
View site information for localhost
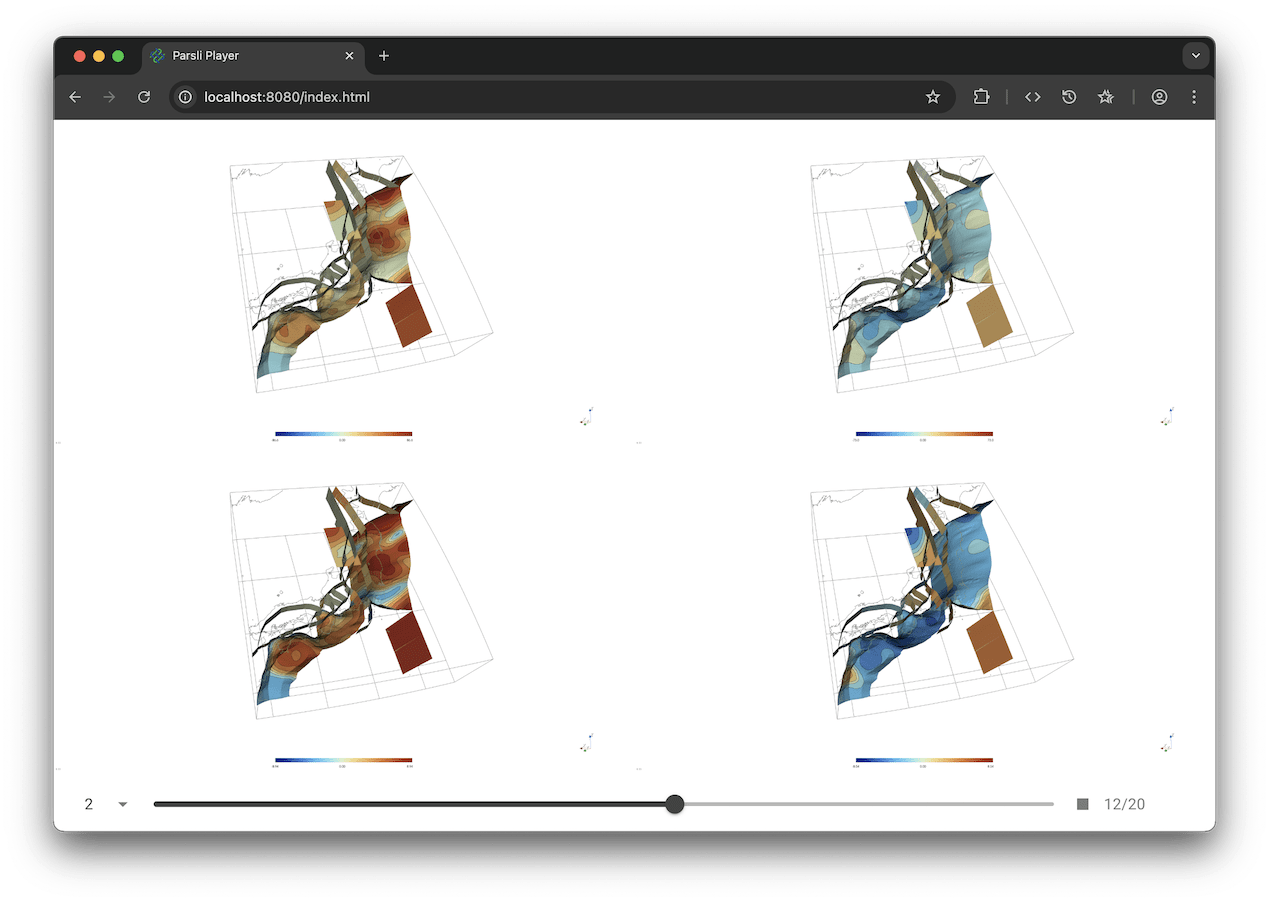coord(185,97)
